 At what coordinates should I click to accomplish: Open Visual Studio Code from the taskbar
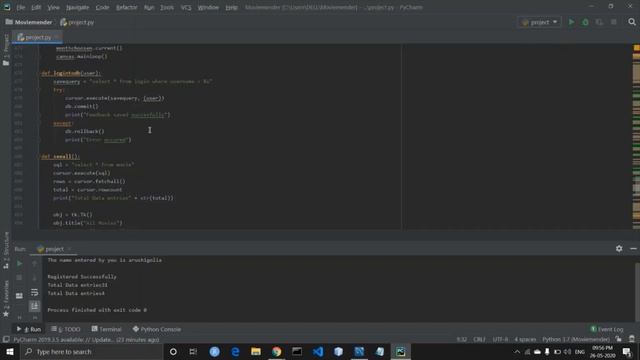(318, 352)
